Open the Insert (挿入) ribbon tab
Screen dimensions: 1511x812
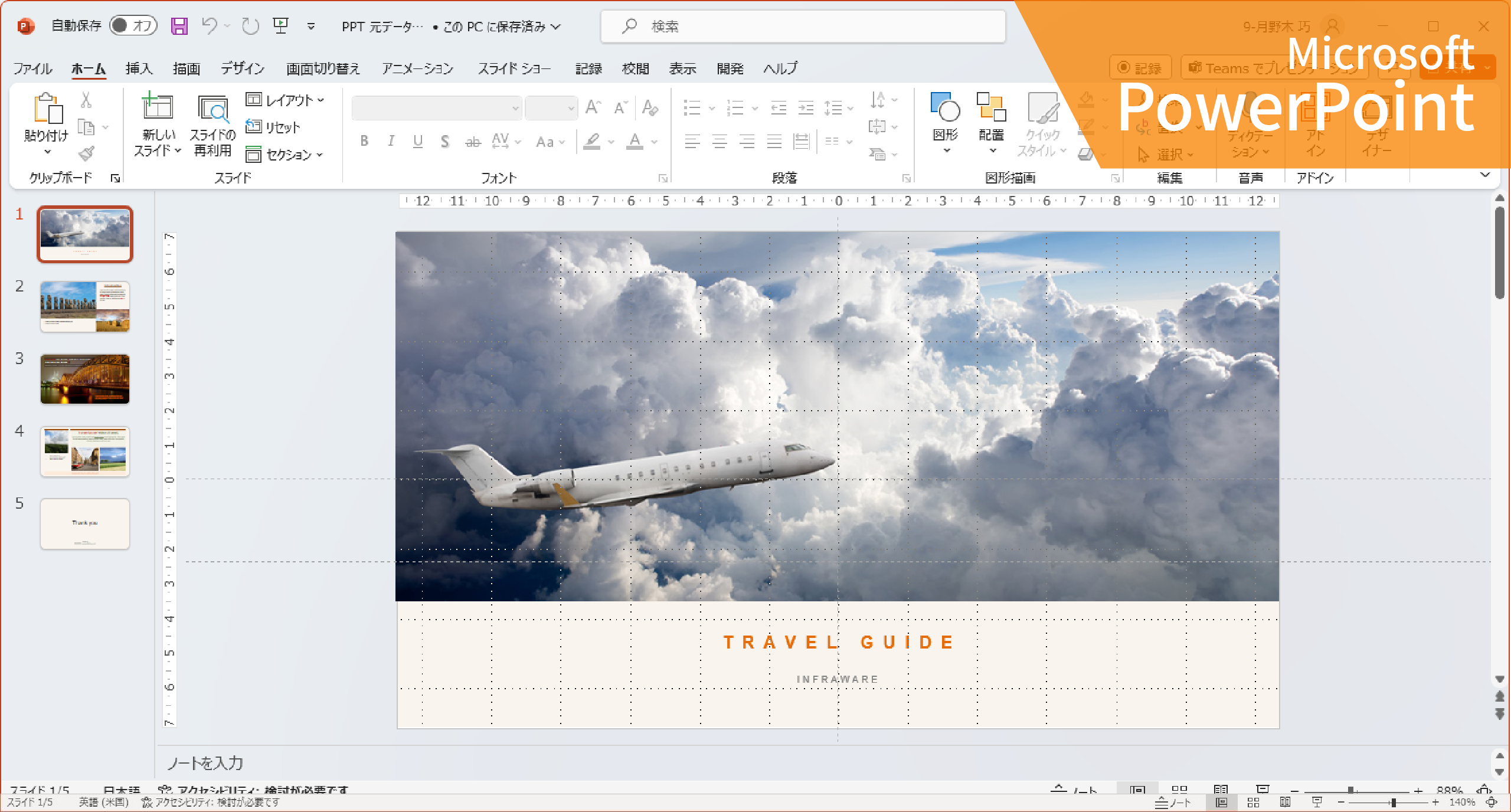139,68
